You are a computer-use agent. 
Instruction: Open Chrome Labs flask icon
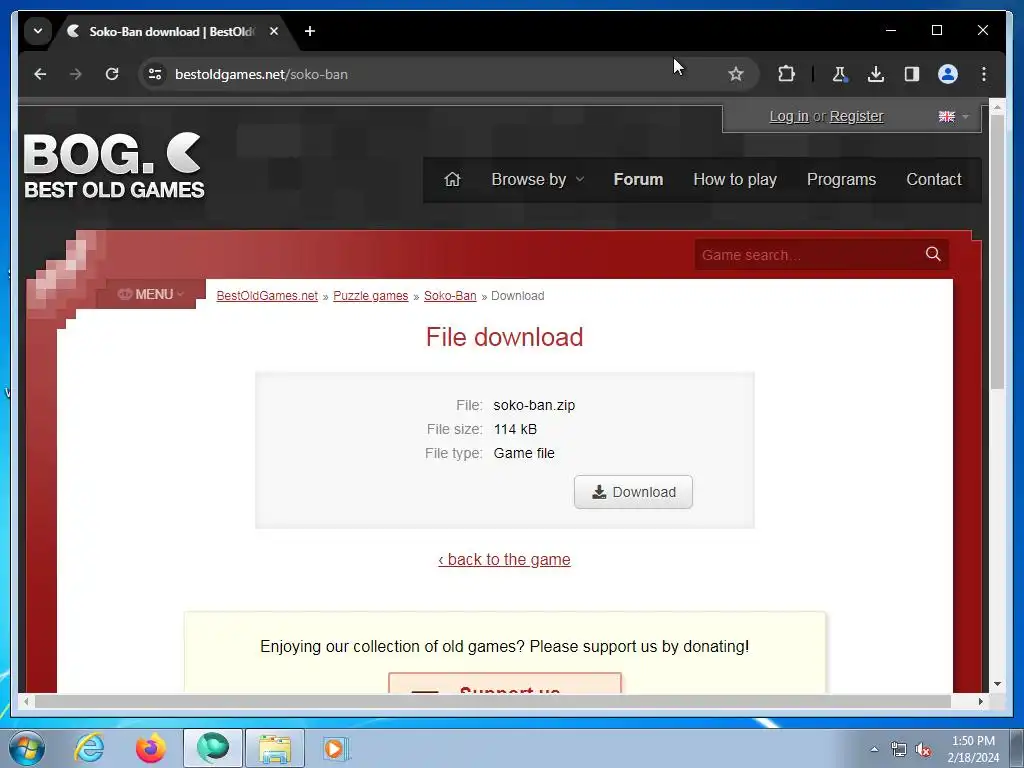(839, 74)
